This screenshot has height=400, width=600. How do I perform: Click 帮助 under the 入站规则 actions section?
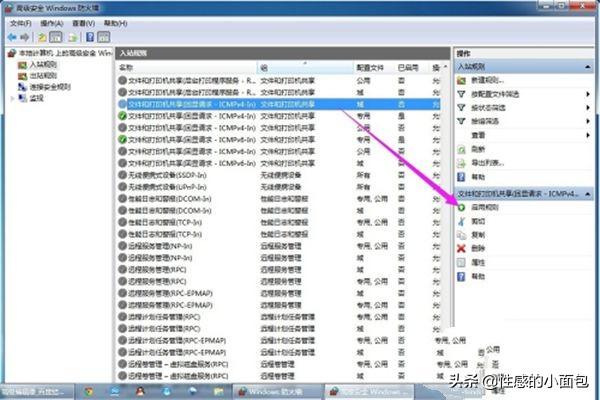[478, 177]
